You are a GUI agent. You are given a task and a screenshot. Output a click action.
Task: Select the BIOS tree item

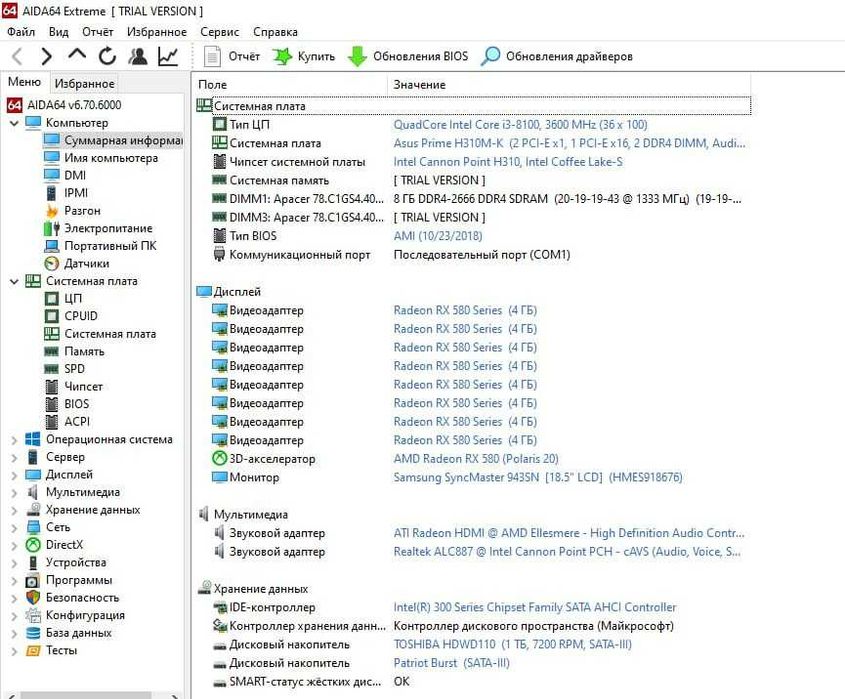tap(67, 404)
